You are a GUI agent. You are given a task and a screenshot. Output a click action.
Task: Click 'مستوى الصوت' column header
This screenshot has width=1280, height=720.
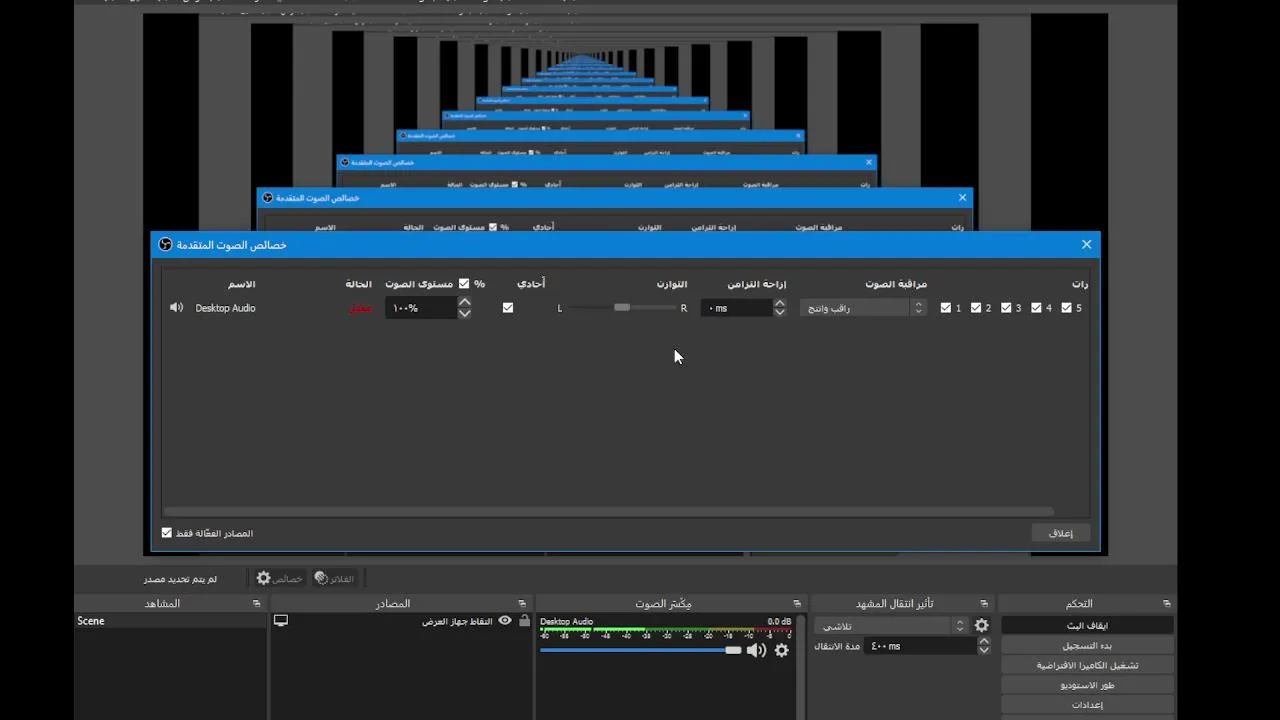pos(419,284)
